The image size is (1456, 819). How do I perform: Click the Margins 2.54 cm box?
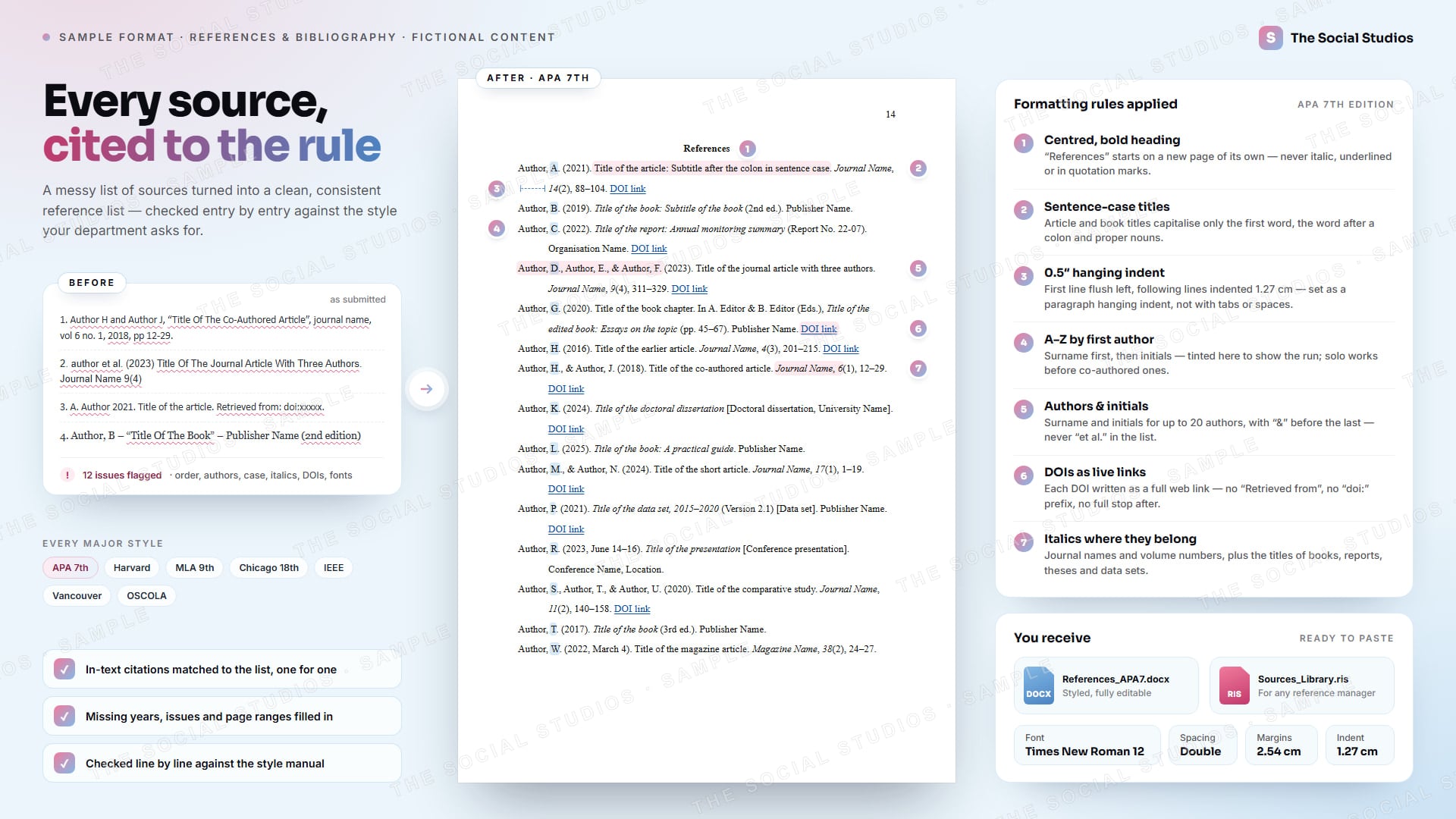pos(1282,745)
